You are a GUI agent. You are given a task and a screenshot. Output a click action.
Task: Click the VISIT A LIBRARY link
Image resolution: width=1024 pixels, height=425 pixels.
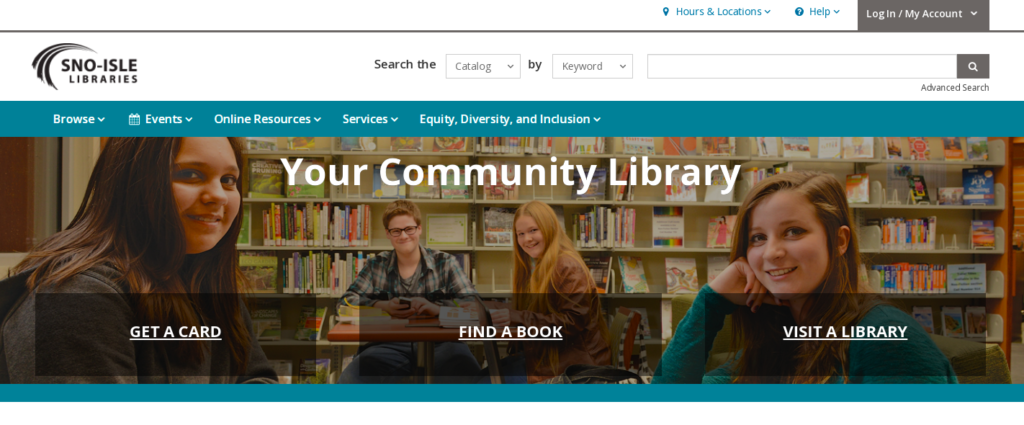[845, 332]
